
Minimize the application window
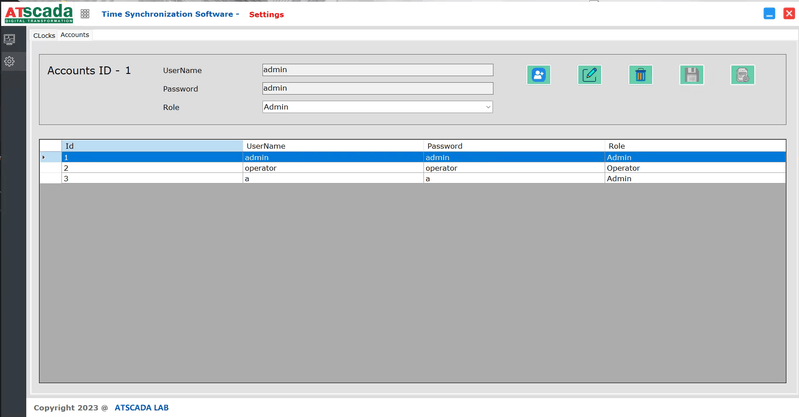coord(769,14)
